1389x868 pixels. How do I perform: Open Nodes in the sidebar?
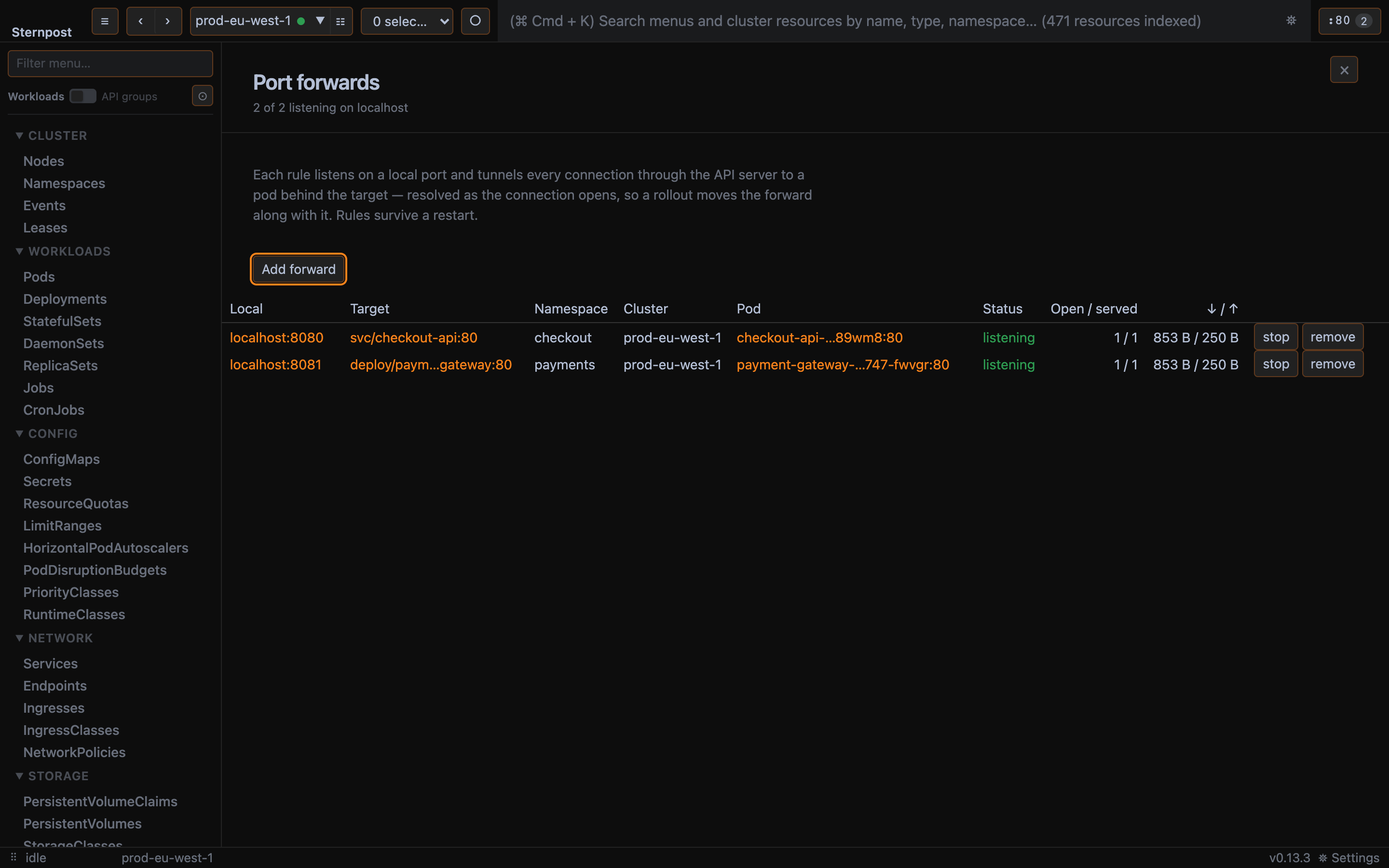point(43,162)
